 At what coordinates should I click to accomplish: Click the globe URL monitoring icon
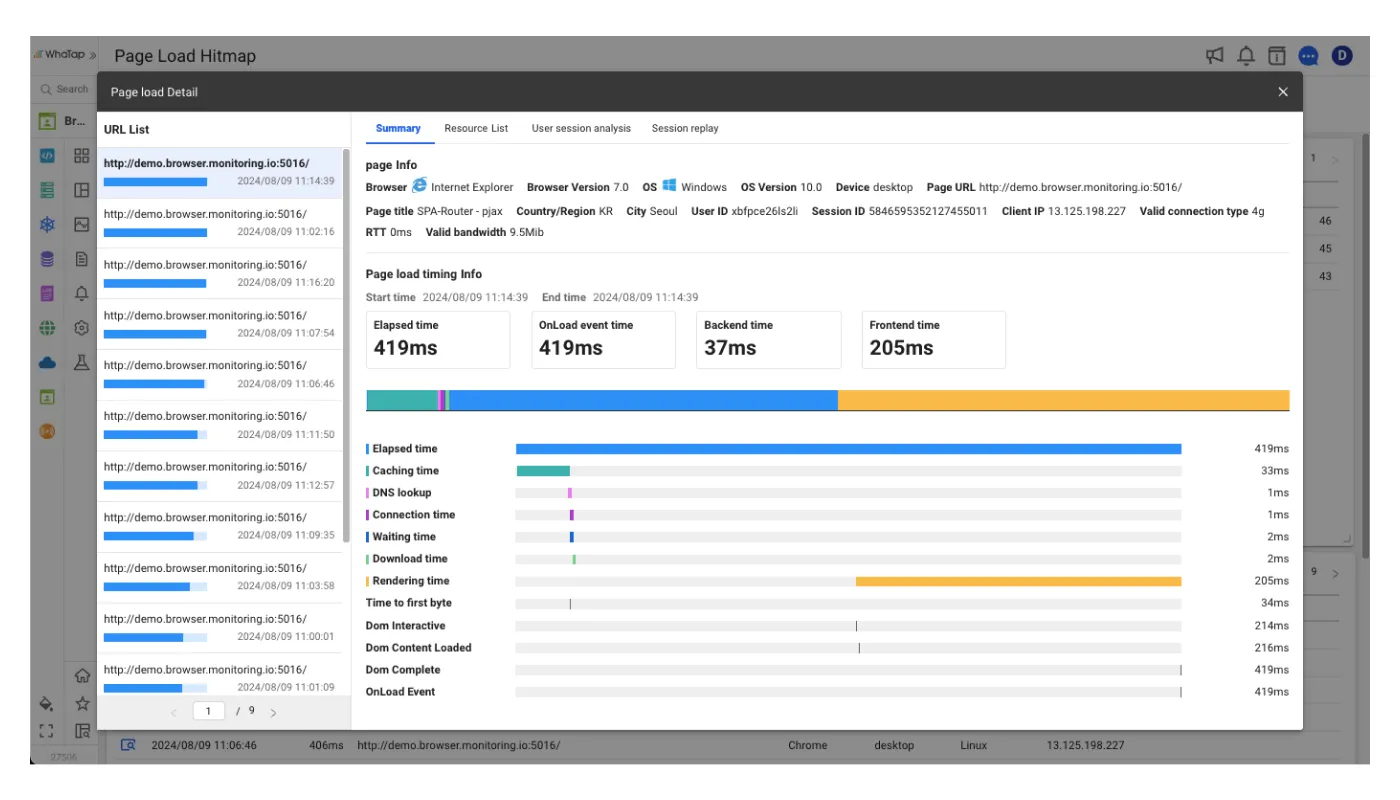47,328
